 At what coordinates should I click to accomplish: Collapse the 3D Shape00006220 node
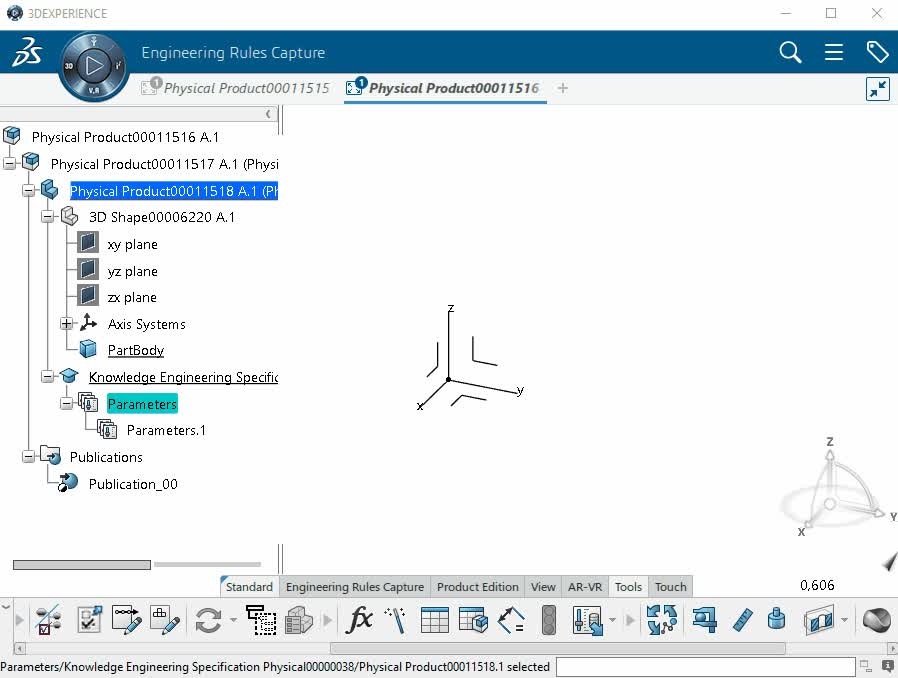(x=48, y=216)
